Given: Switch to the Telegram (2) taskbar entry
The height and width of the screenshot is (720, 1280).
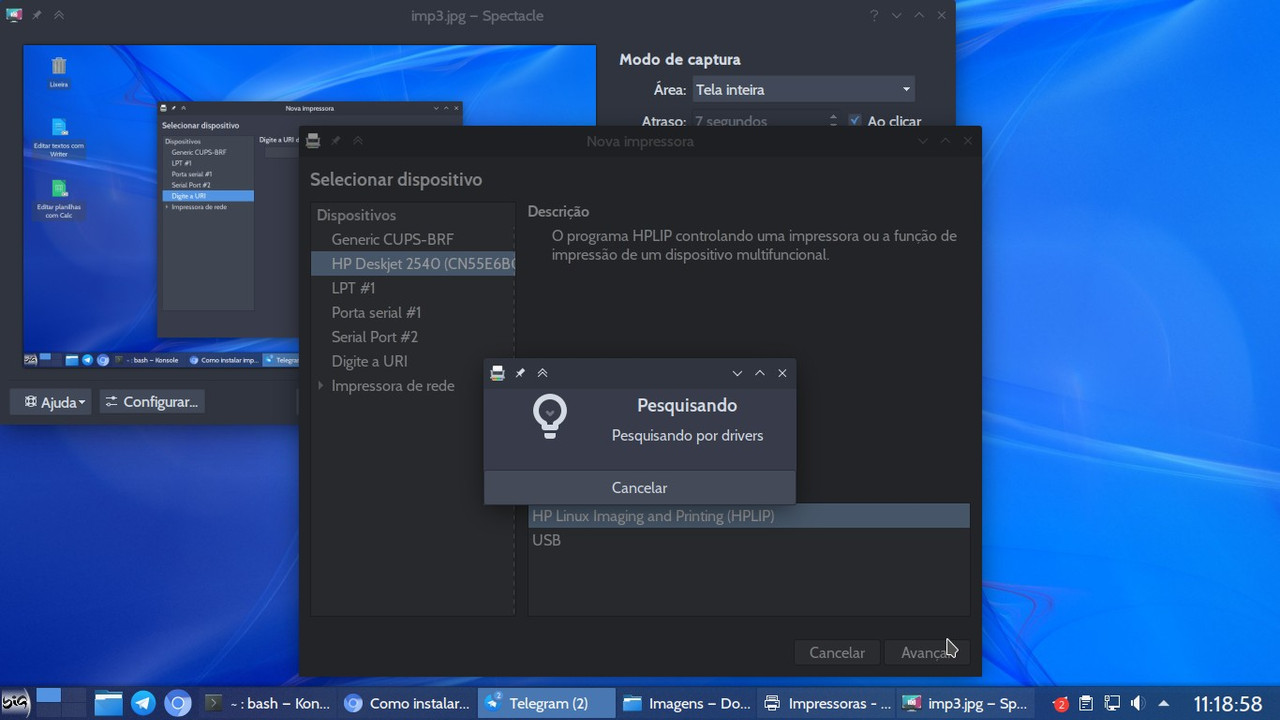Looking at the screenshot, I should click(x=547, y=703).
